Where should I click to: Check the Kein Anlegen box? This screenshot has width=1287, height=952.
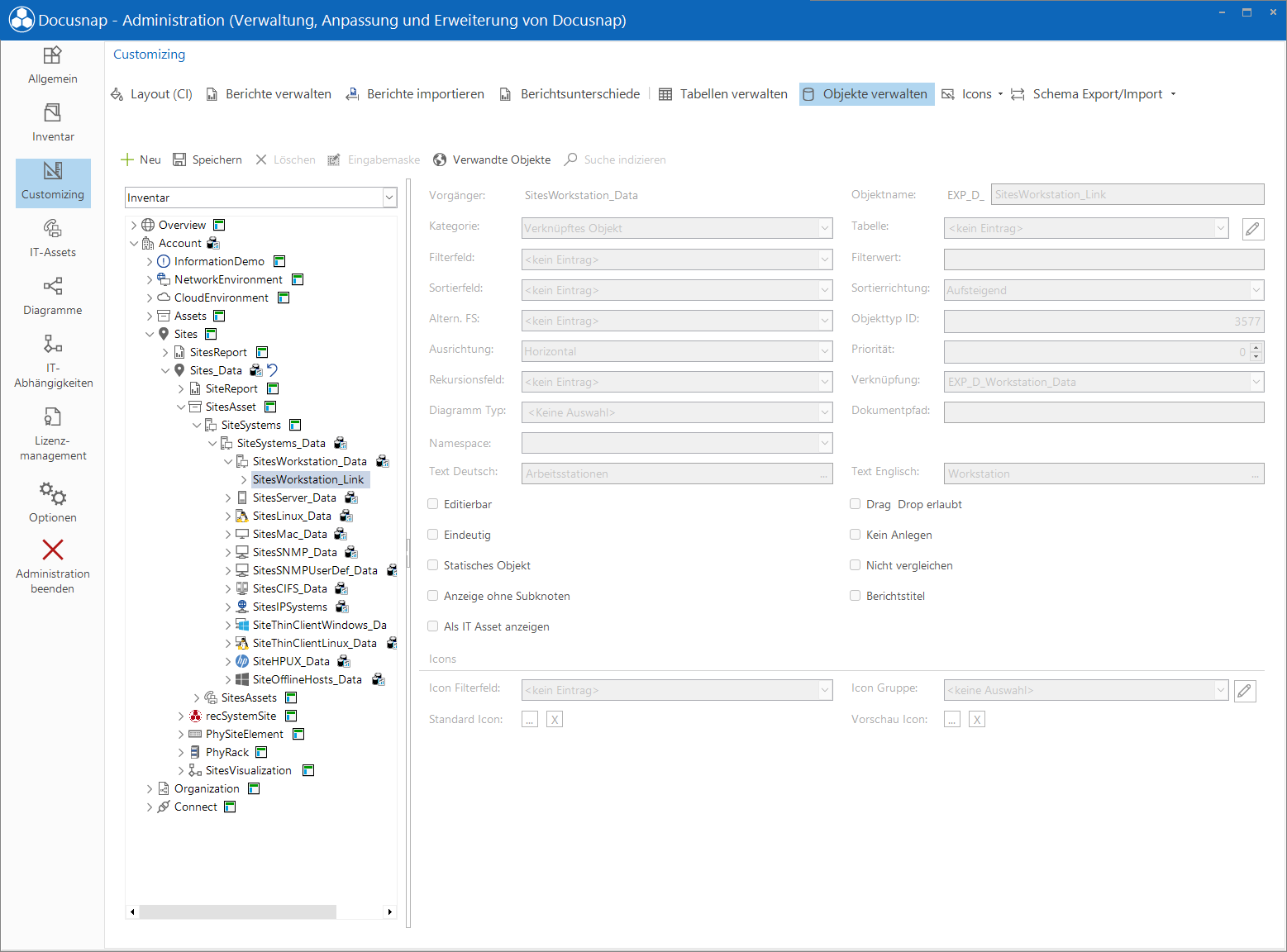pos(856,535)
